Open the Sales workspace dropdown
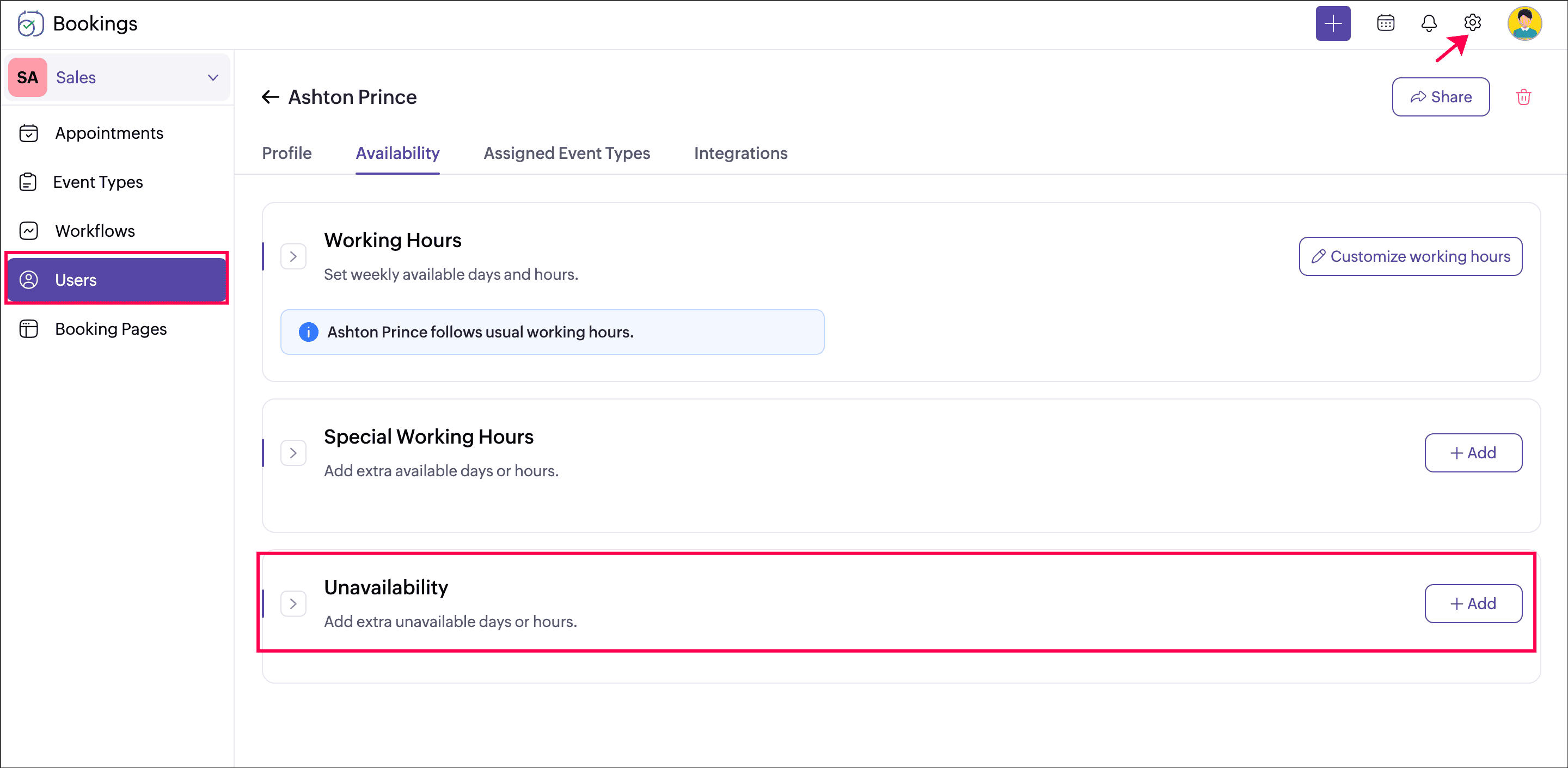Screen dimensions: 1568x768 [118, 77]
